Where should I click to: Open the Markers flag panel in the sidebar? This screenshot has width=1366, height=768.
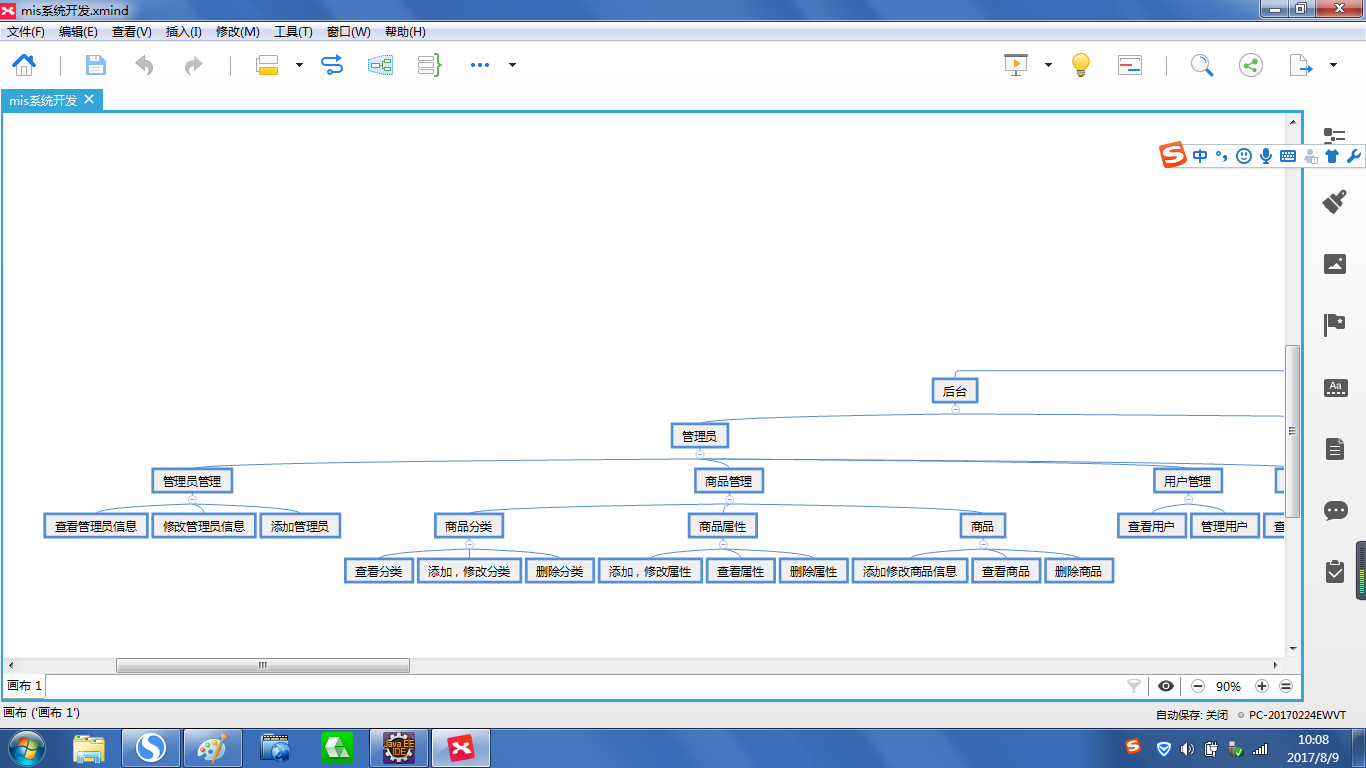pyautogui.click(x=1335, y=325)
